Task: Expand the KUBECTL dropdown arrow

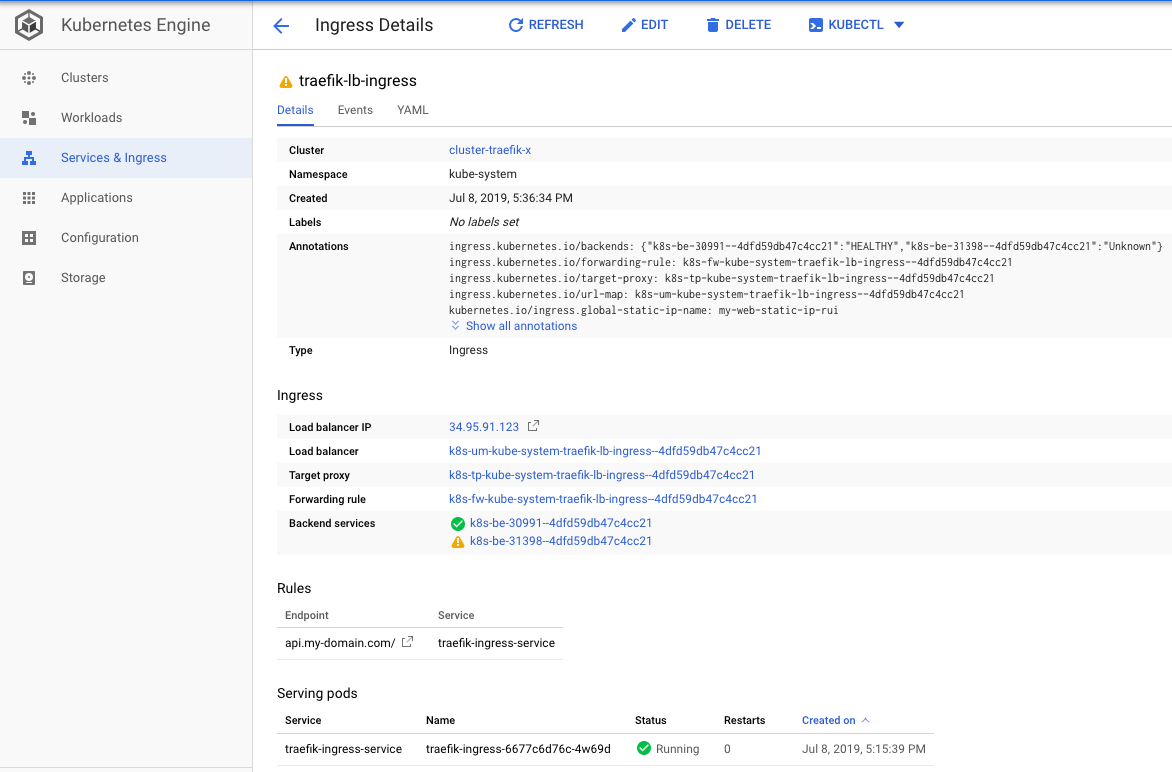Action: [x=899, y=25]
